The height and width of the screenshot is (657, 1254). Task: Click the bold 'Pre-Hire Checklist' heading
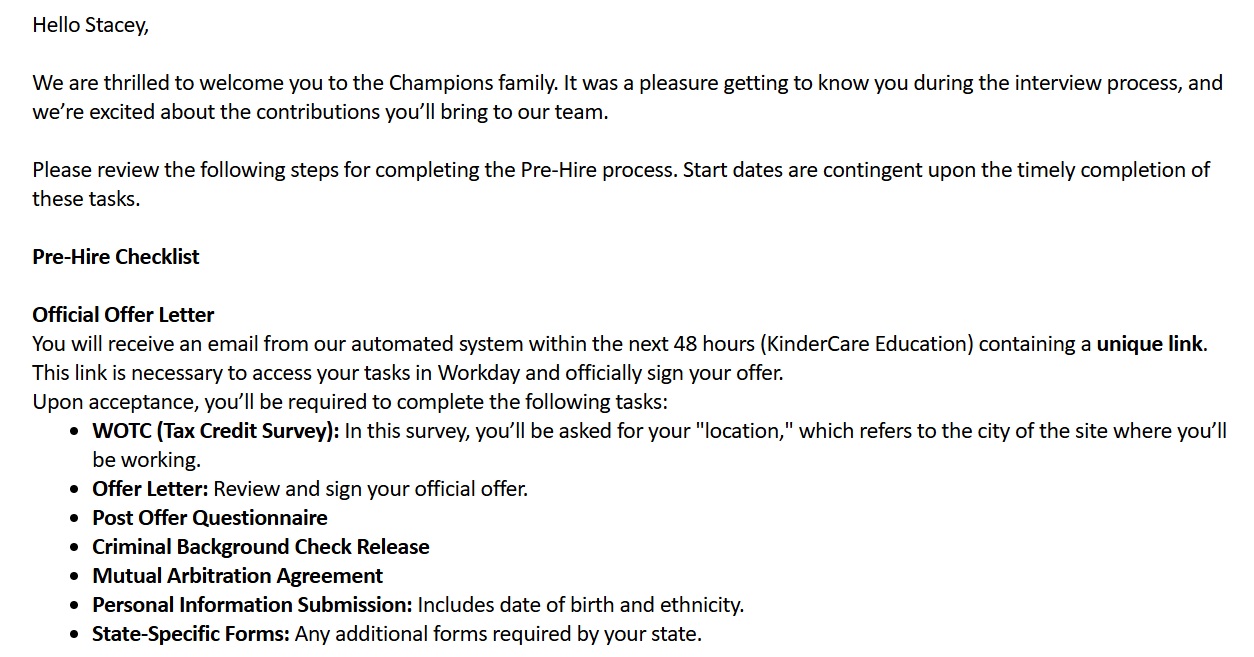point(115,257)
